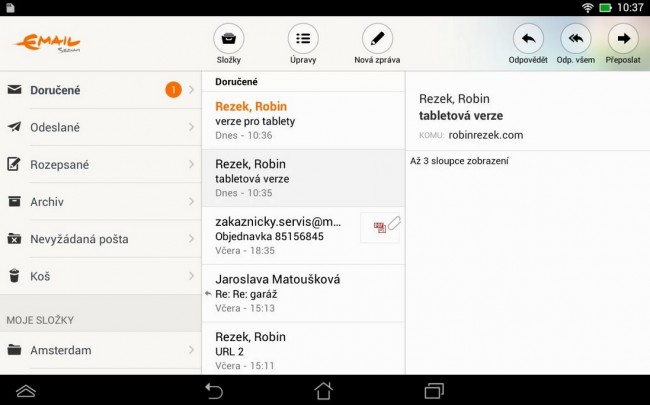Open message 'URL 2' from Rezek, Robin
This screenshot has width=650, height=405.
(x=303, y=349)
